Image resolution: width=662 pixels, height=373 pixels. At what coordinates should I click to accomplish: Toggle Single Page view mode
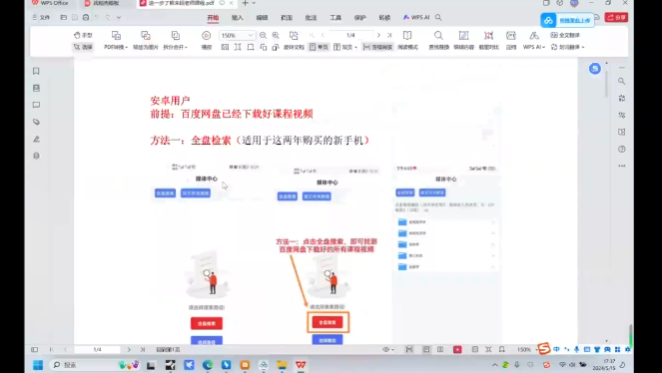pyautogui.click(x=319, y=47)
